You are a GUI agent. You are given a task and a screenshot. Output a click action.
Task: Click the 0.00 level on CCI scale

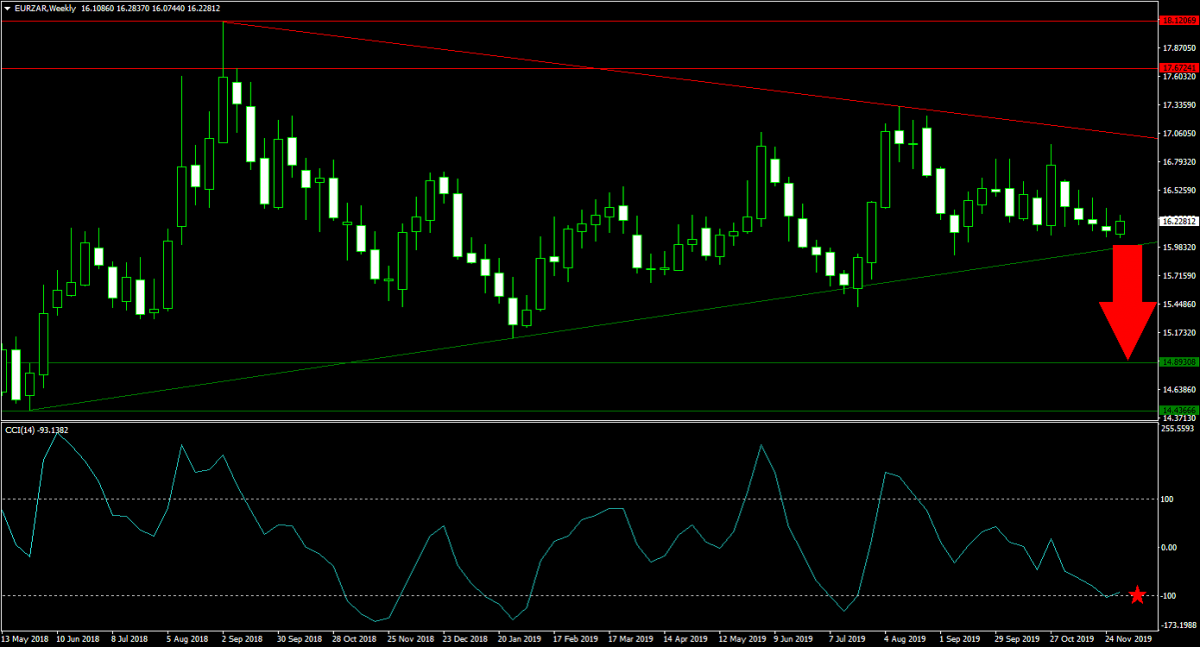pyautogui.click(x=1169, y=547)
